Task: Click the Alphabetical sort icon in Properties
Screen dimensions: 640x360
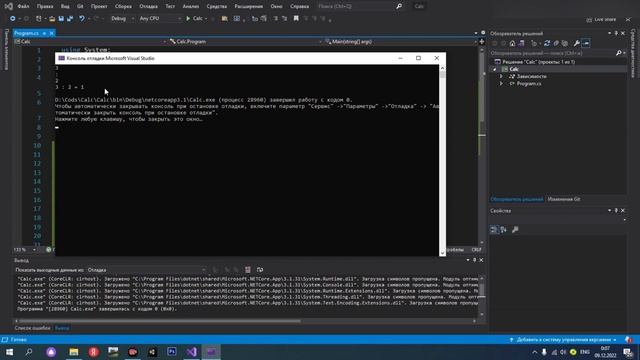Action: [504, 230]
